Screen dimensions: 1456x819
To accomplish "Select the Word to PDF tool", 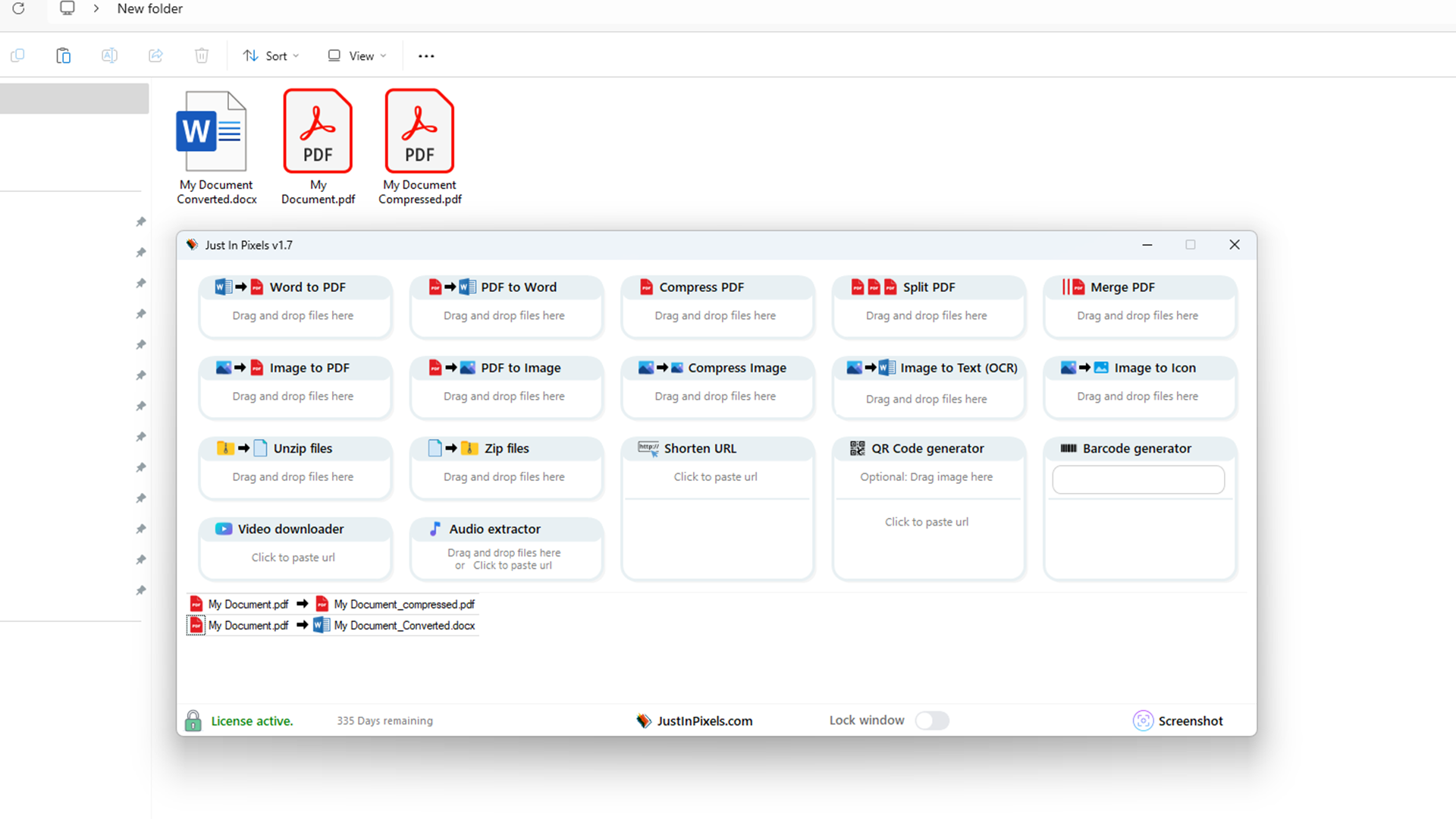I will pos(295,287).
